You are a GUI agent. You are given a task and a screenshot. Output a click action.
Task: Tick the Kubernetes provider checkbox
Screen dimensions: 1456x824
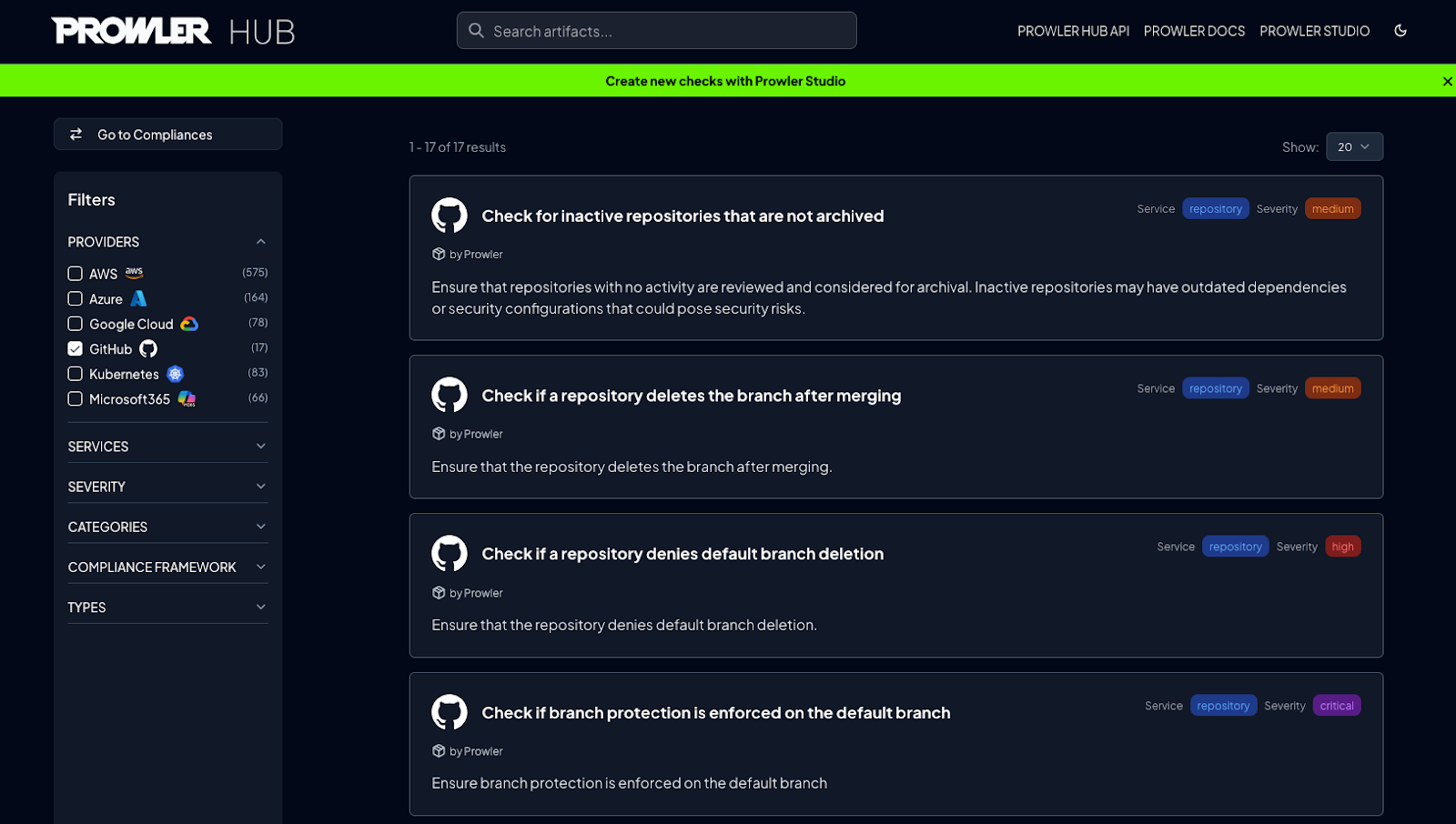point(76,374)
